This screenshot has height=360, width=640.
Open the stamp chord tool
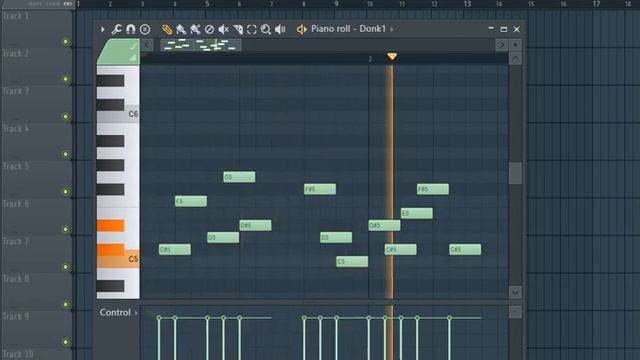pos(145,29)
